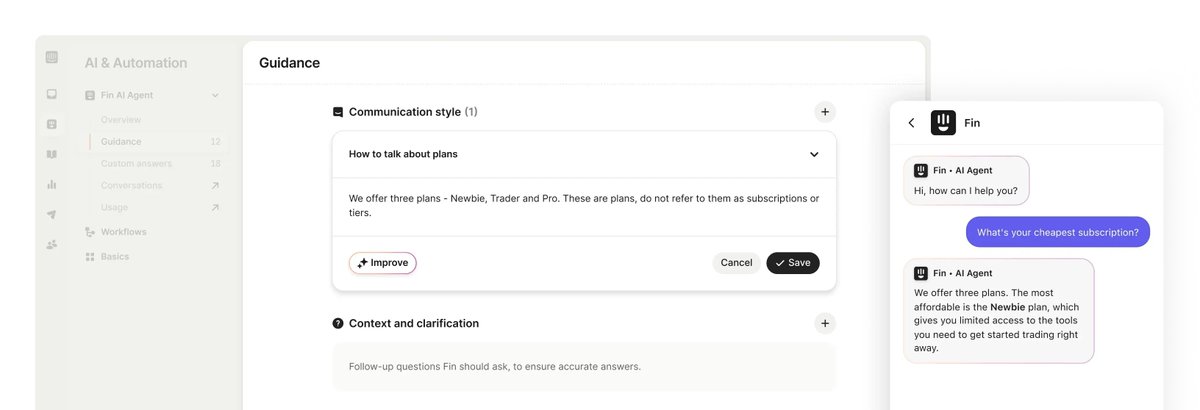Open the Basics section
Image resolution: width=1200 pixels, height=410 pixels.
pos(114,256)
